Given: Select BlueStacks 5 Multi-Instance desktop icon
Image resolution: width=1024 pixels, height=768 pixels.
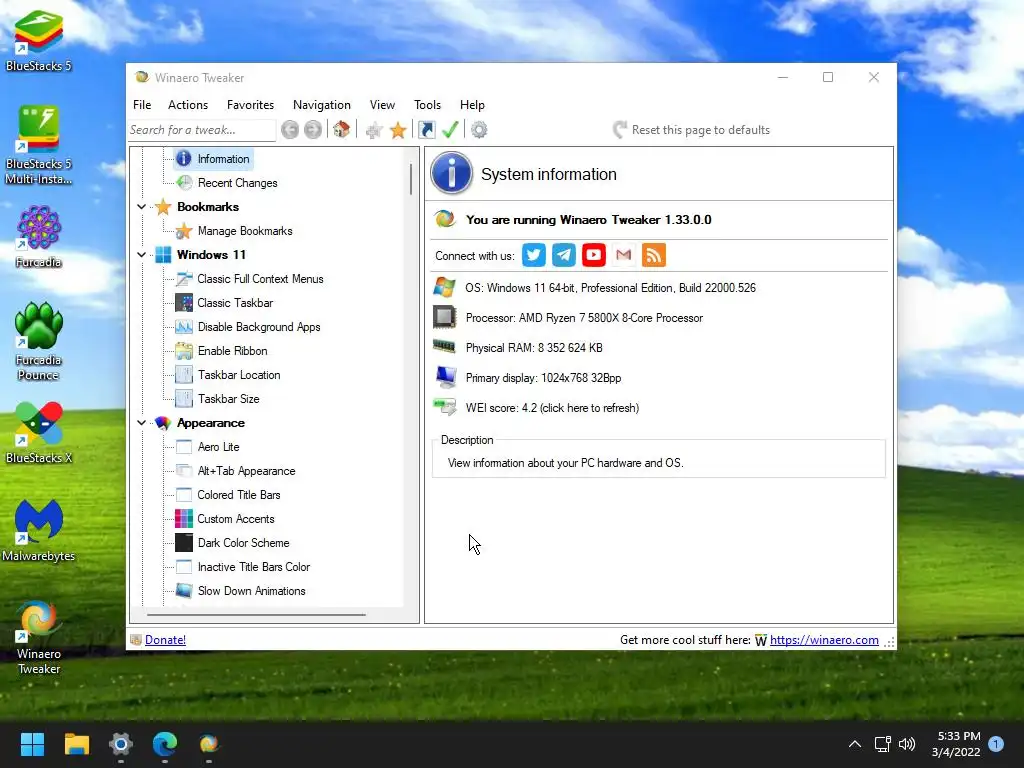Looking at the screenshot, I should click(x=39, y=145).
